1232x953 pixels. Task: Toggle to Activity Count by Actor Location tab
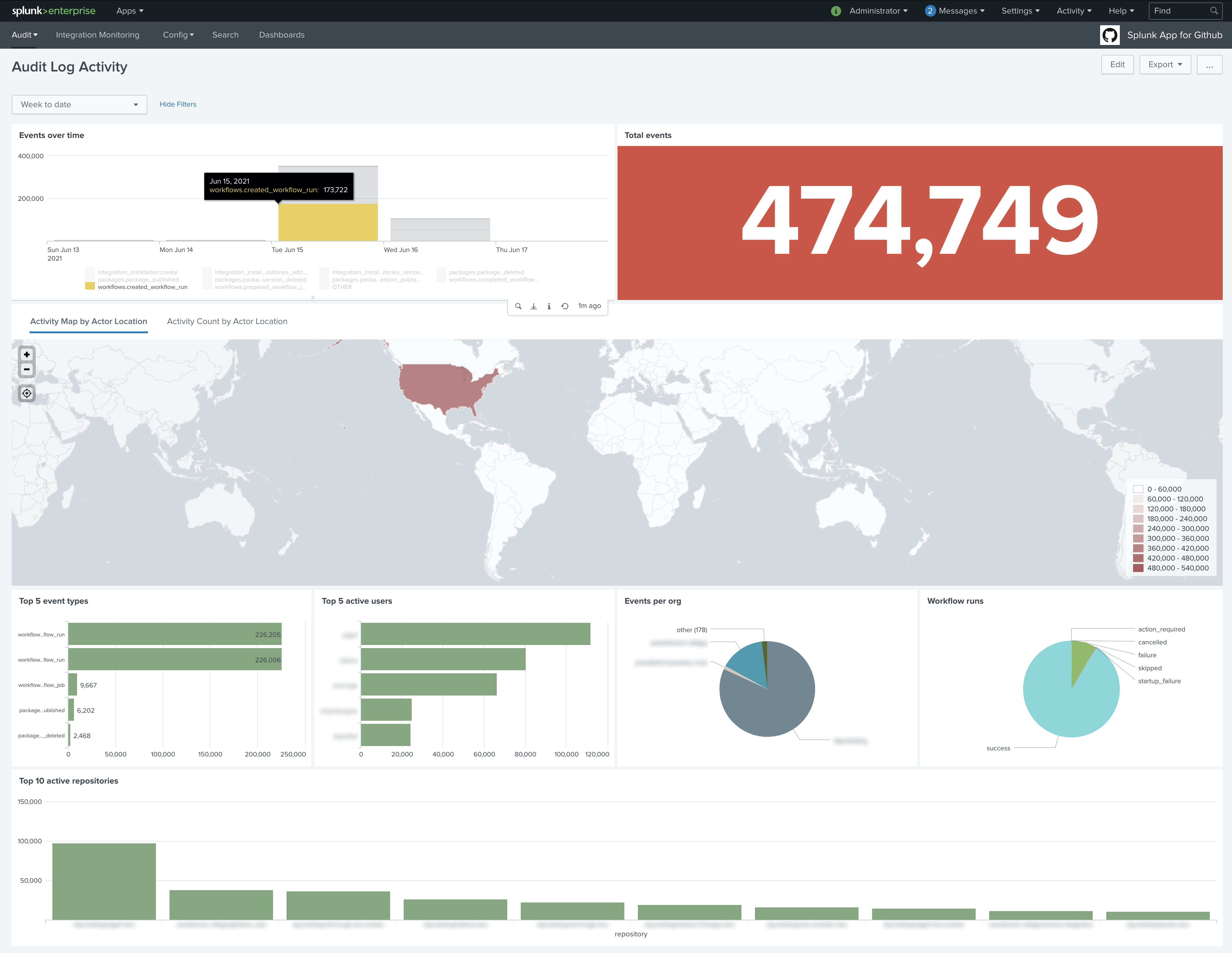(227, 321)
